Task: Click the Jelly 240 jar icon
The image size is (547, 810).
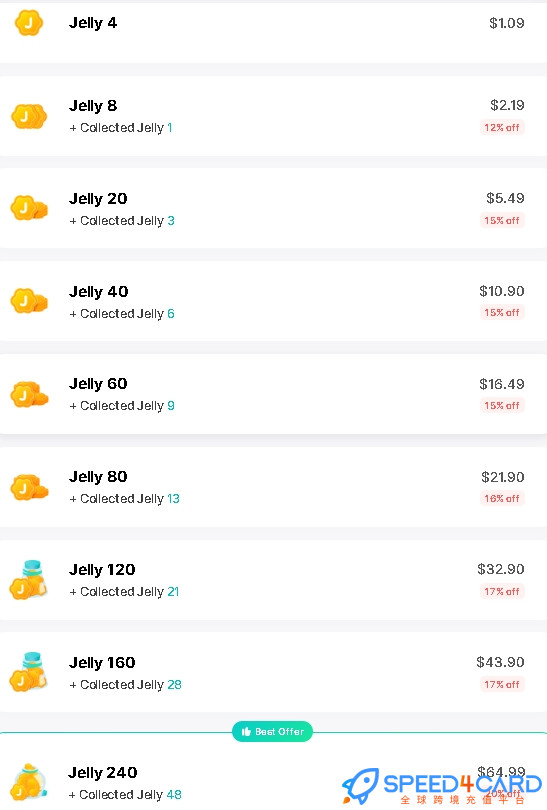Action: pyautogui.click(x=29, y=781)
